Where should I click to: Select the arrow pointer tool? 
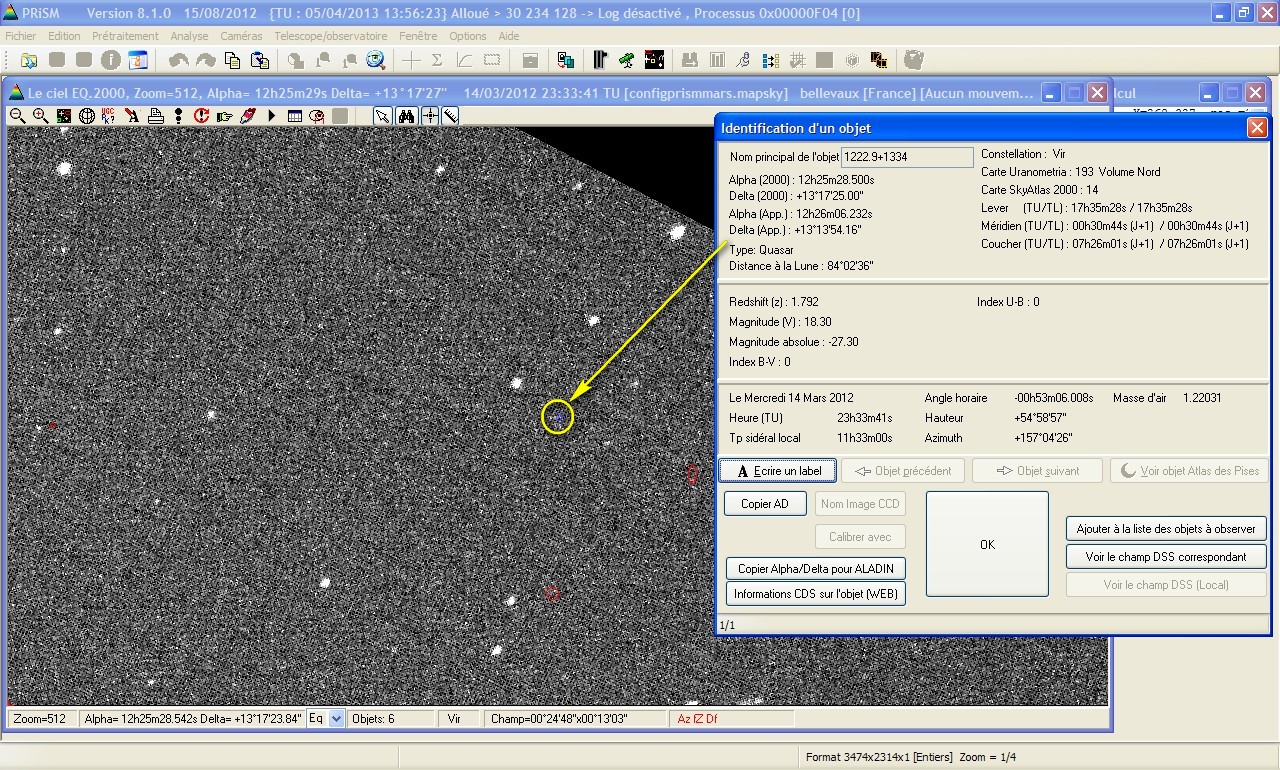tap(383, 116)
